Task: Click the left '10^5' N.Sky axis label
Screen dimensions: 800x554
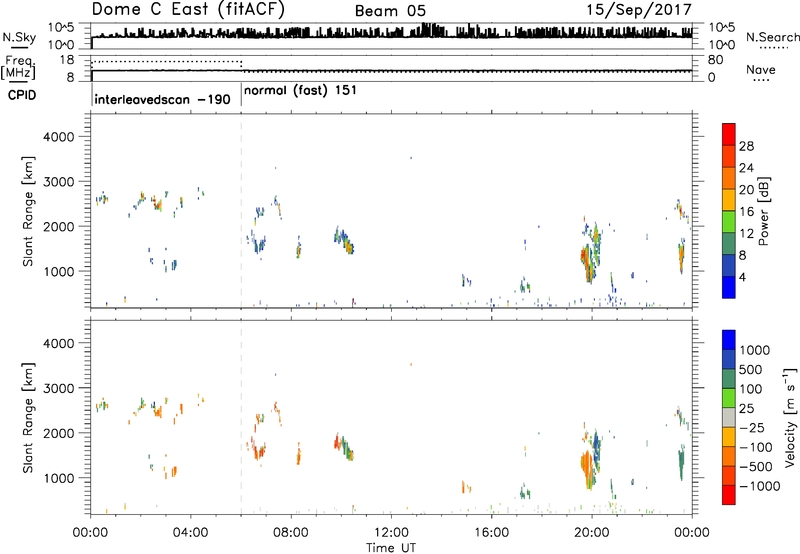Action: click(61, 28)
